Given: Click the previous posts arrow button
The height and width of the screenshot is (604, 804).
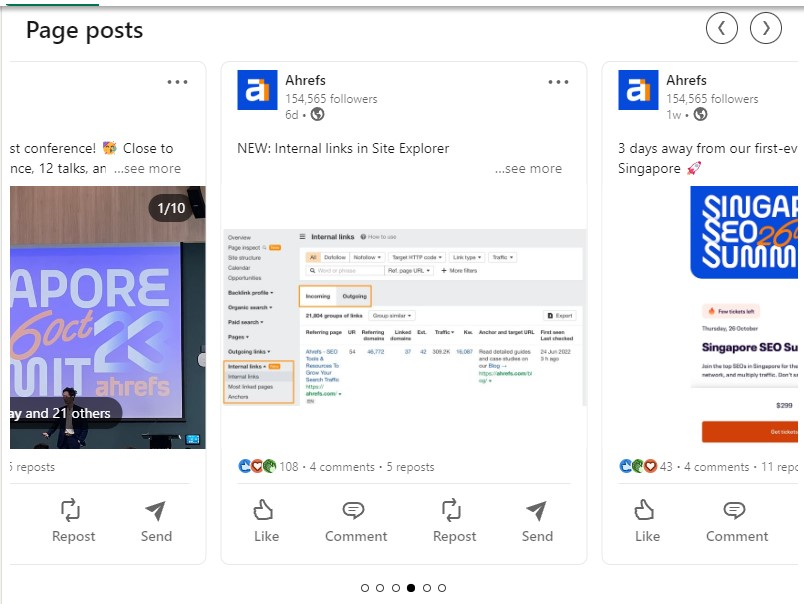Looking at the screenshot, I should click(721, 28).
